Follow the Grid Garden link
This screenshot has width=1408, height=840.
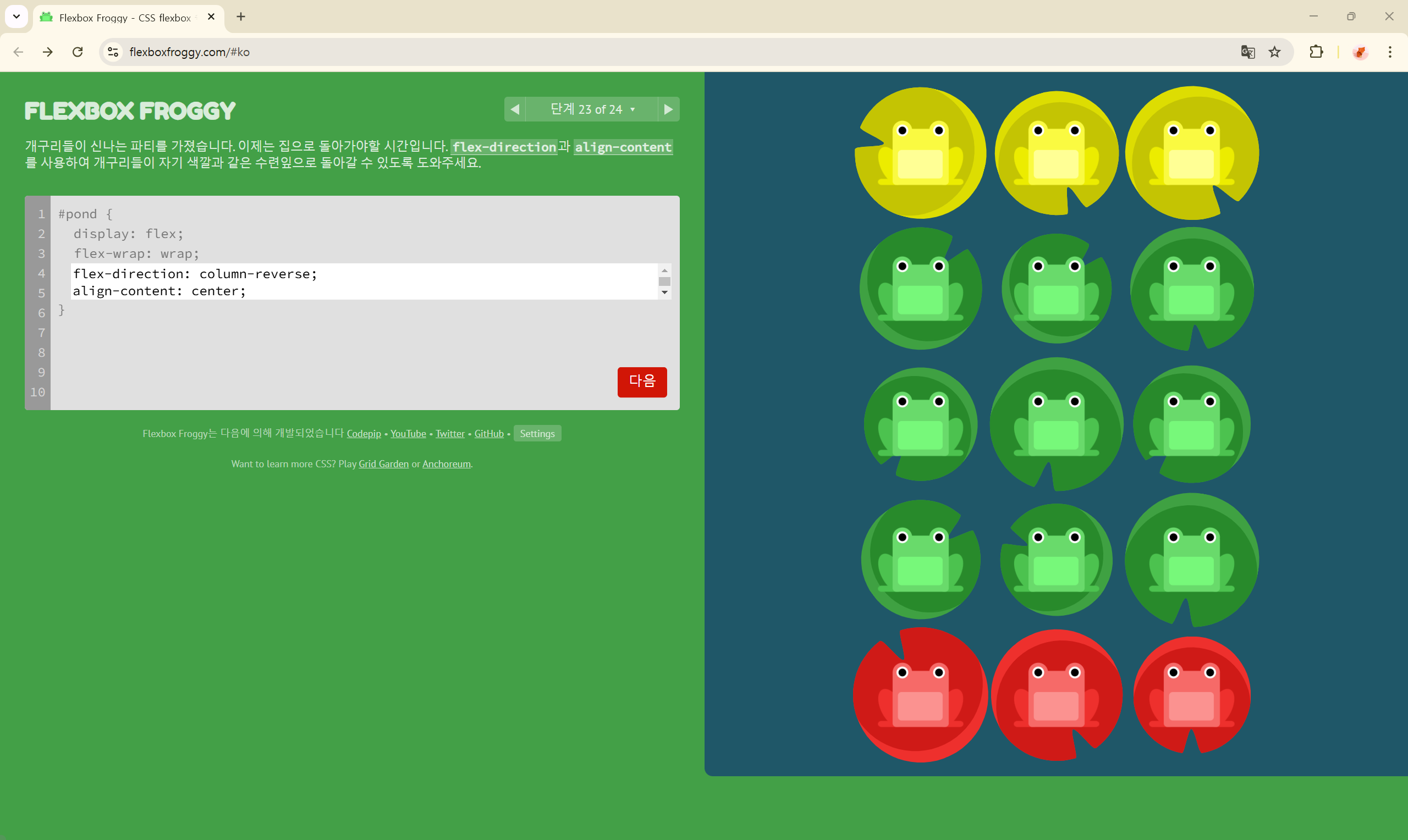click(x=383, y=464)
